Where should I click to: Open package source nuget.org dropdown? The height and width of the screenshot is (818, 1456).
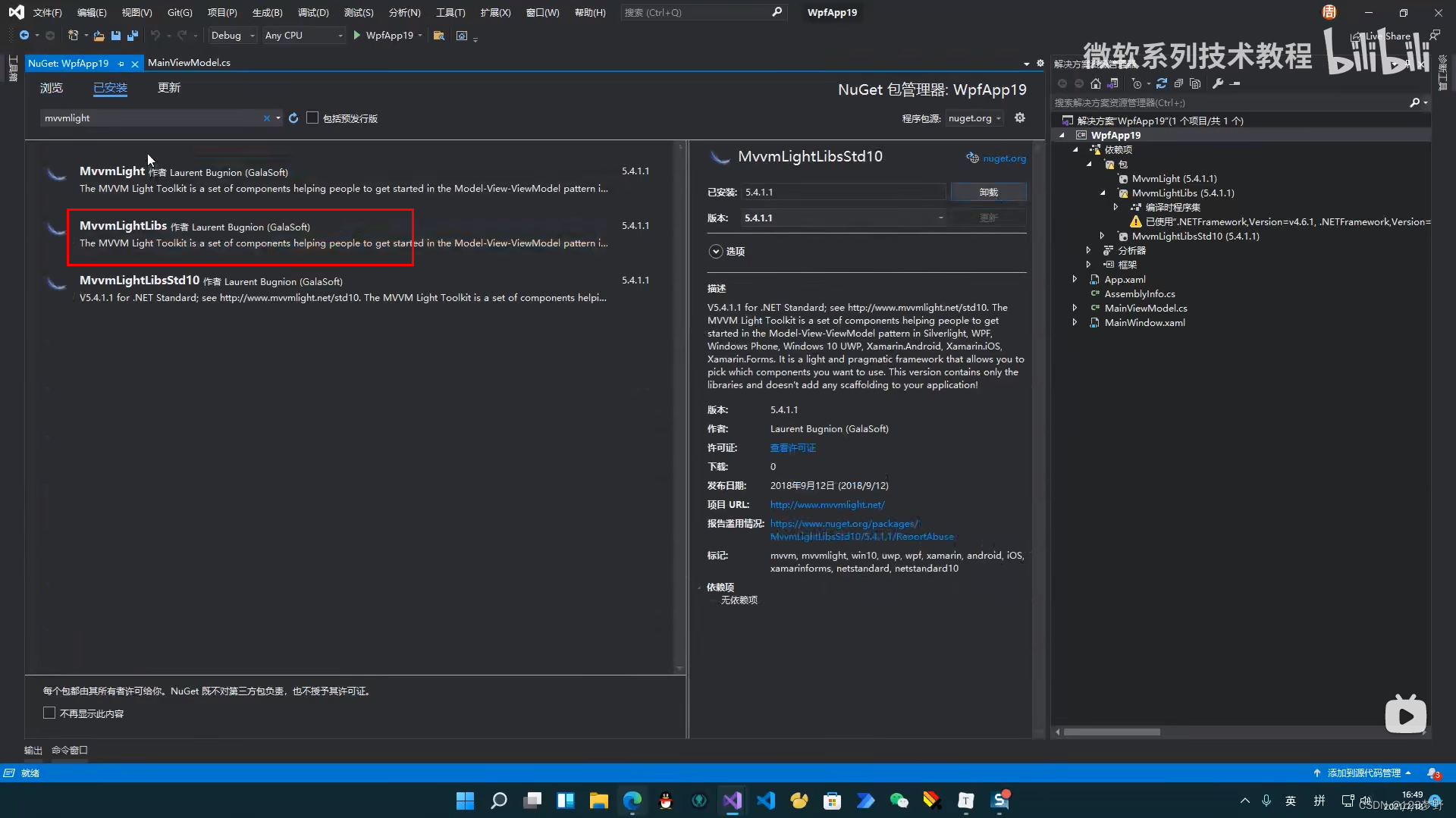point(975,118)
